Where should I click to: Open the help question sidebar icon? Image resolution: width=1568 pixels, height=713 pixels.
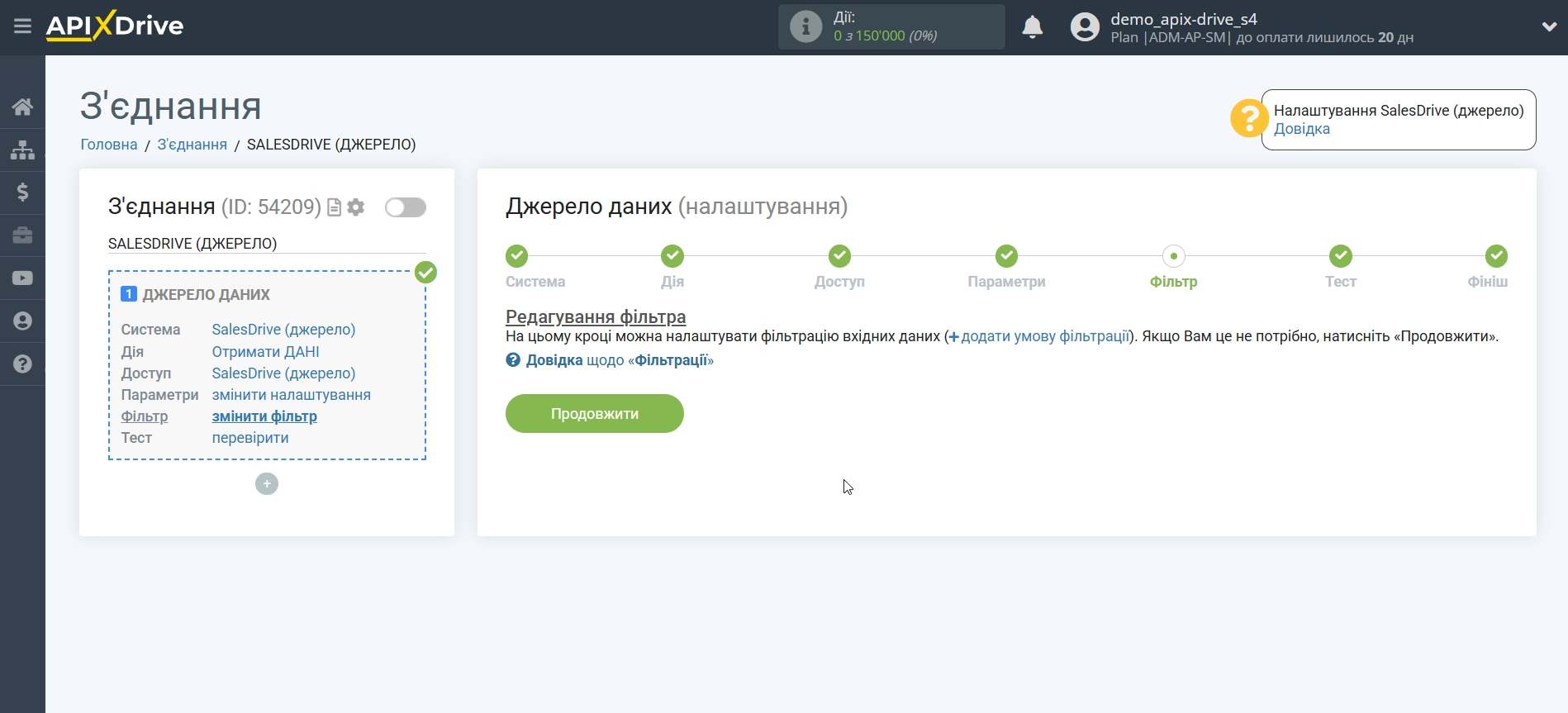tap(22, 364)
